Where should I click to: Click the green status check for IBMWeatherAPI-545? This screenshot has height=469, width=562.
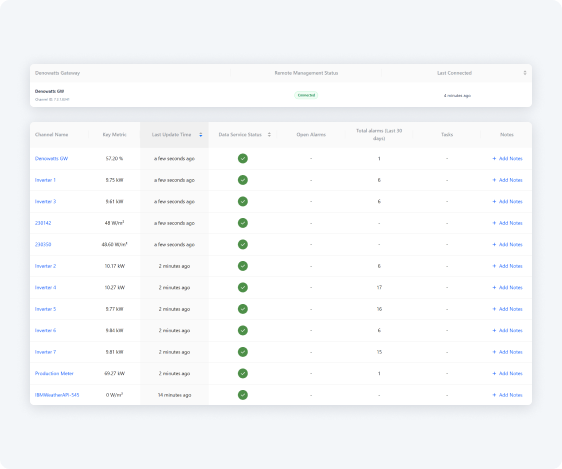[243, 395]
